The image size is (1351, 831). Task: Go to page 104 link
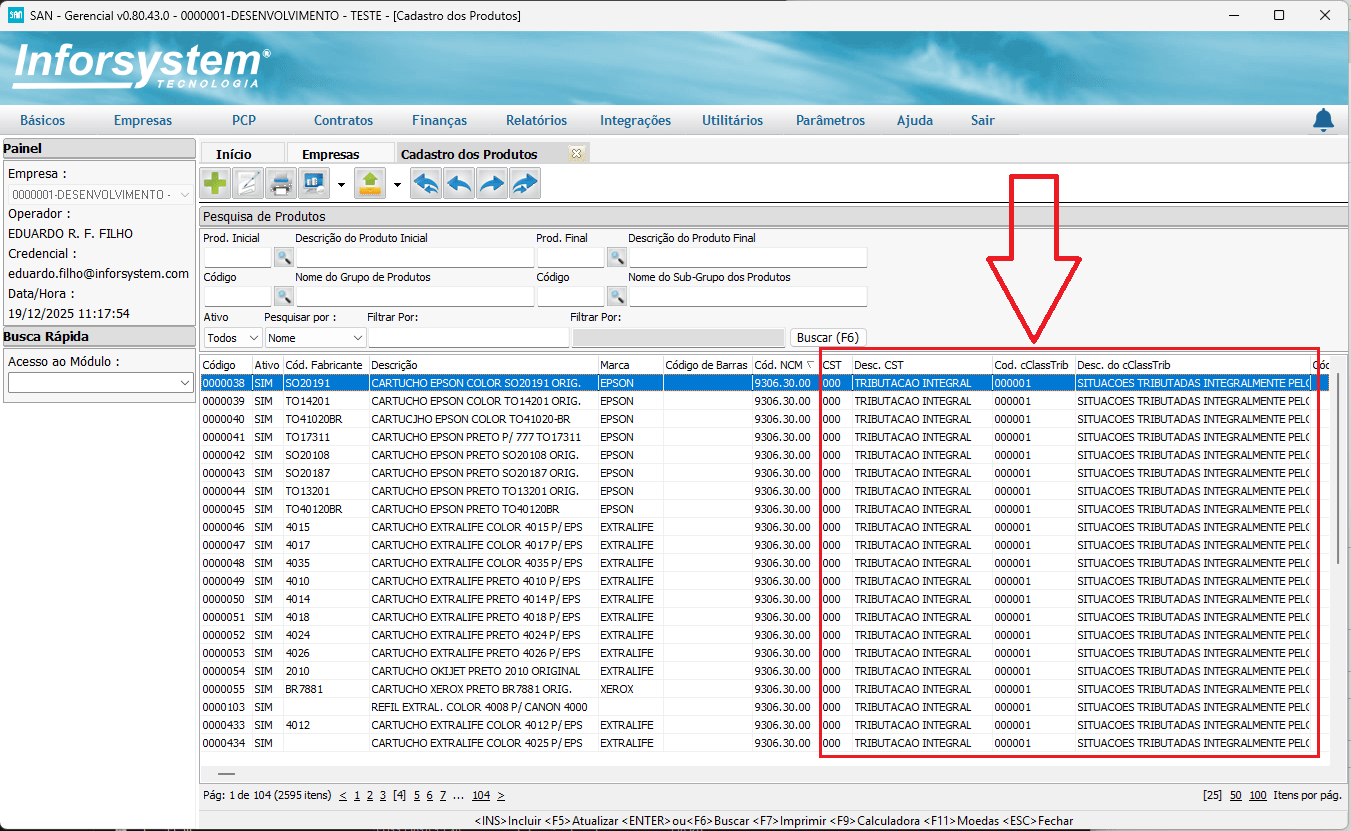(x=481, y=796)
